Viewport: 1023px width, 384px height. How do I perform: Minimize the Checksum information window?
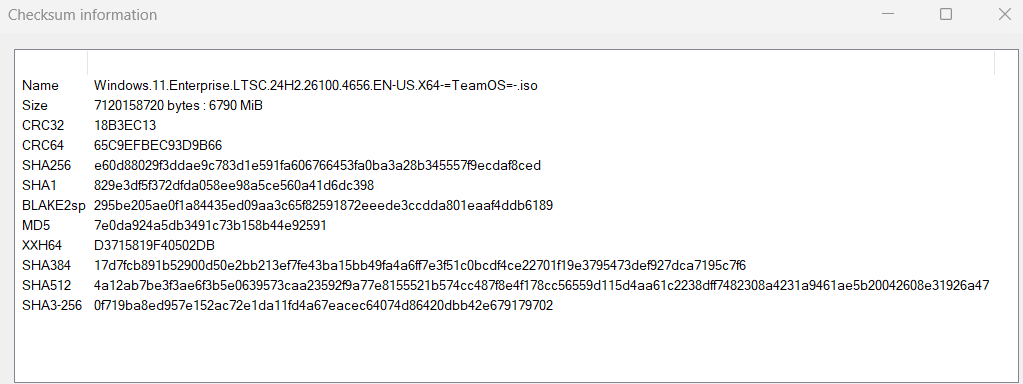tap(886, 14)
